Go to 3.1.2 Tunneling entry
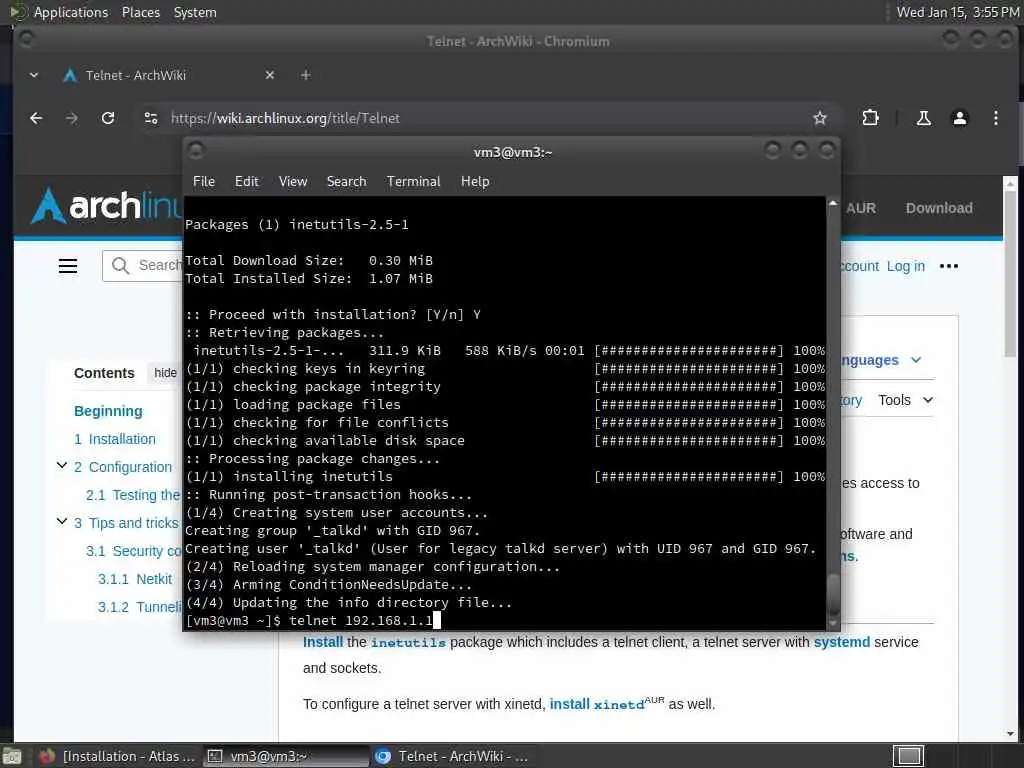The width and height of the screenshot is (1024, 768). [x=139, y=607]
